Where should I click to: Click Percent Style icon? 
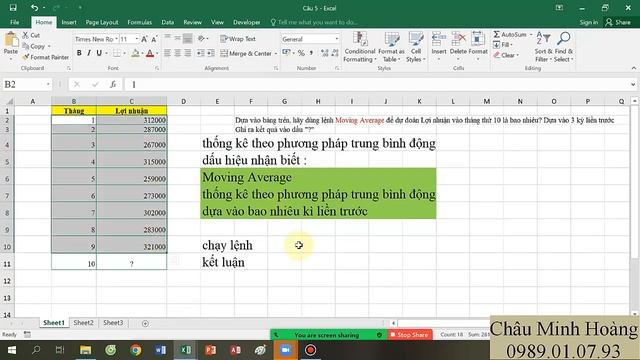point(301,53)
